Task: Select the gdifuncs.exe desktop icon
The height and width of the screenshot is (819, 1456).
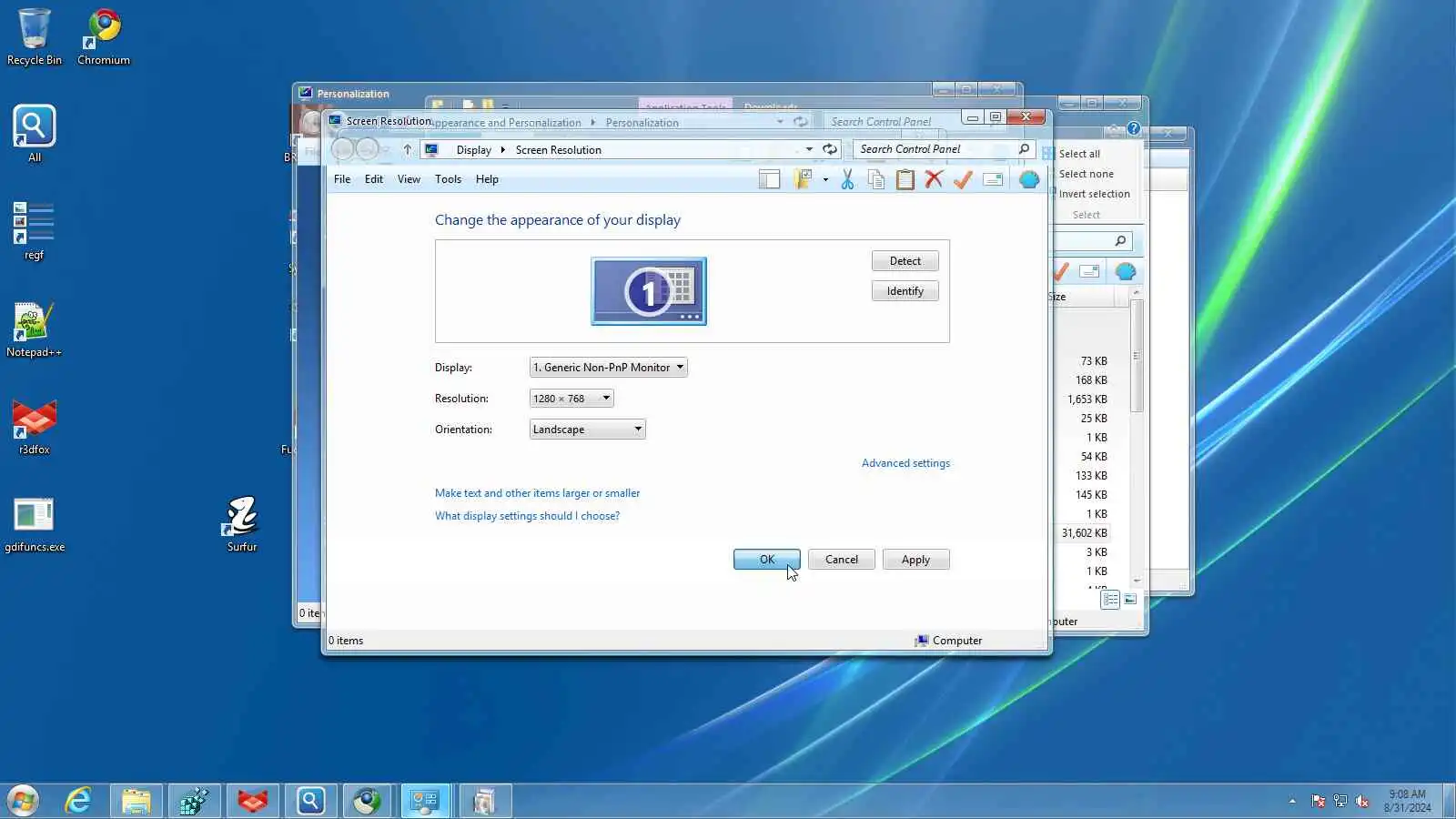Action: [x=35, y=524]
